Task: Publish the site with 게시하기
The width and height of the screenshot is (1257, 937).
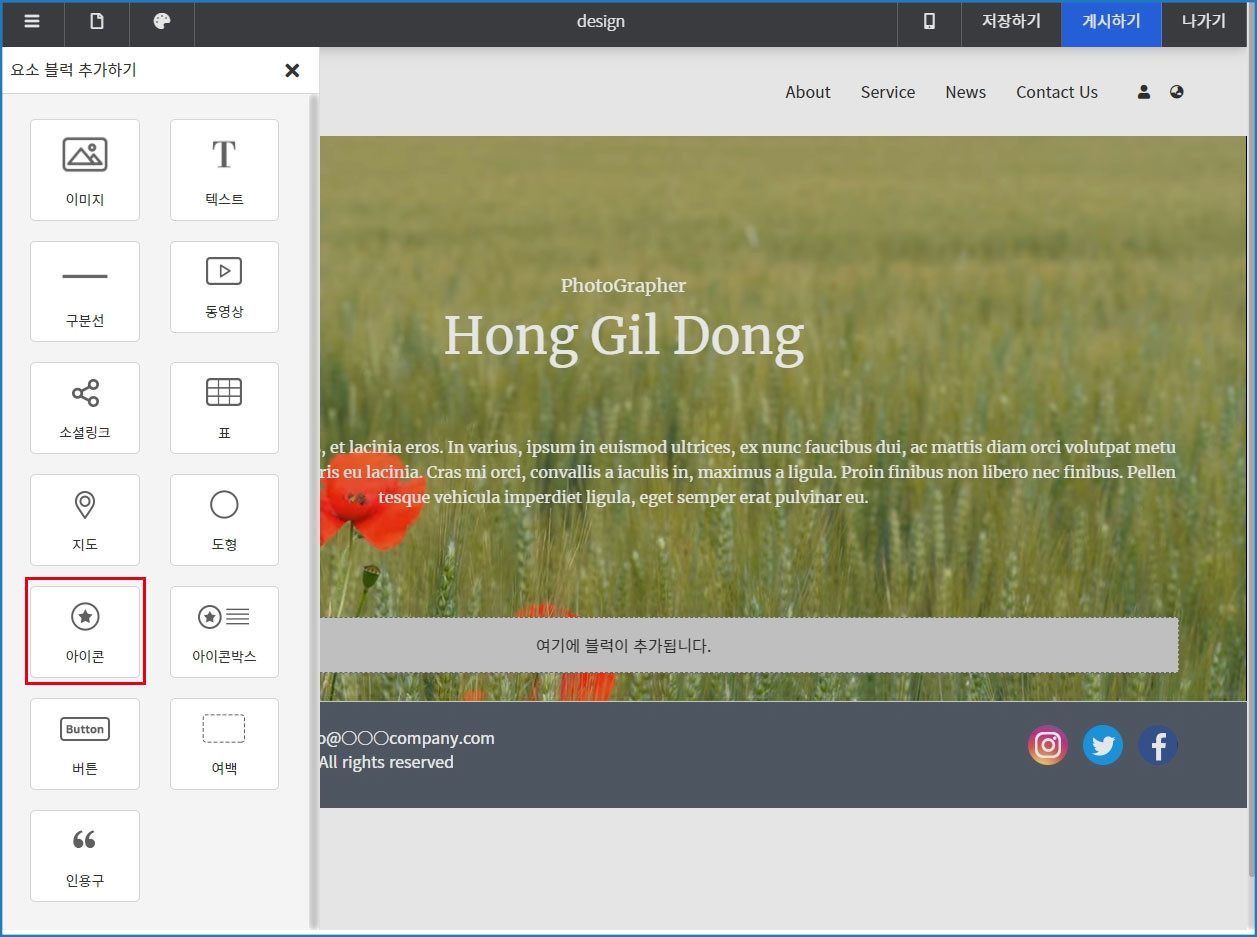Action: 1111,22
